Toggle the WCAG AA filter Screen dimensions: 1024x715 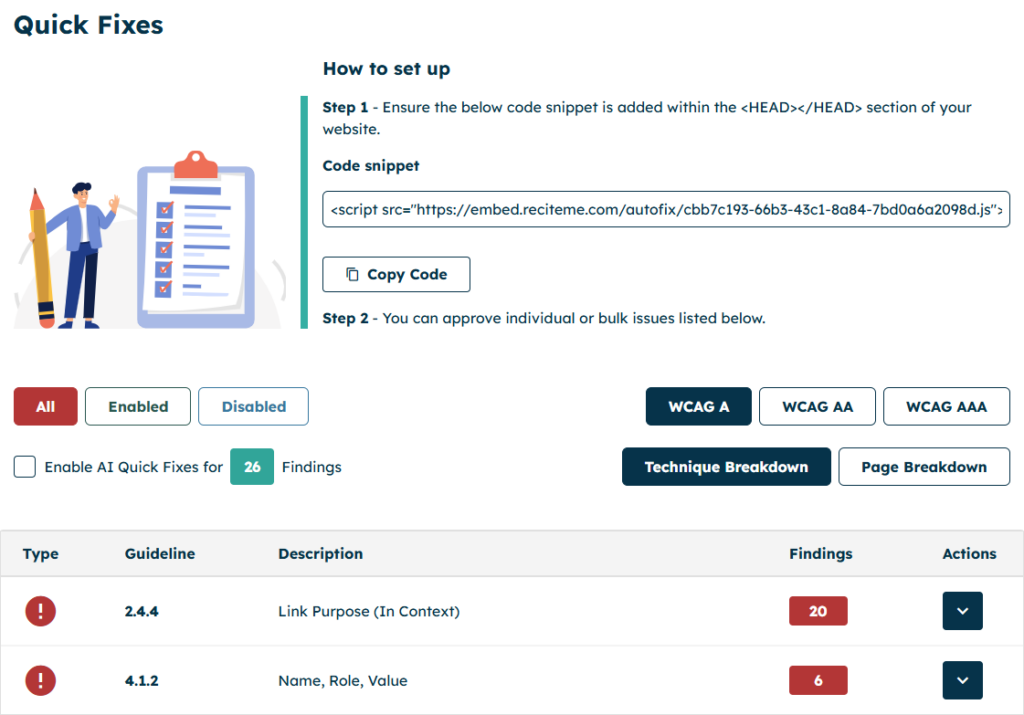coord(817,407)
